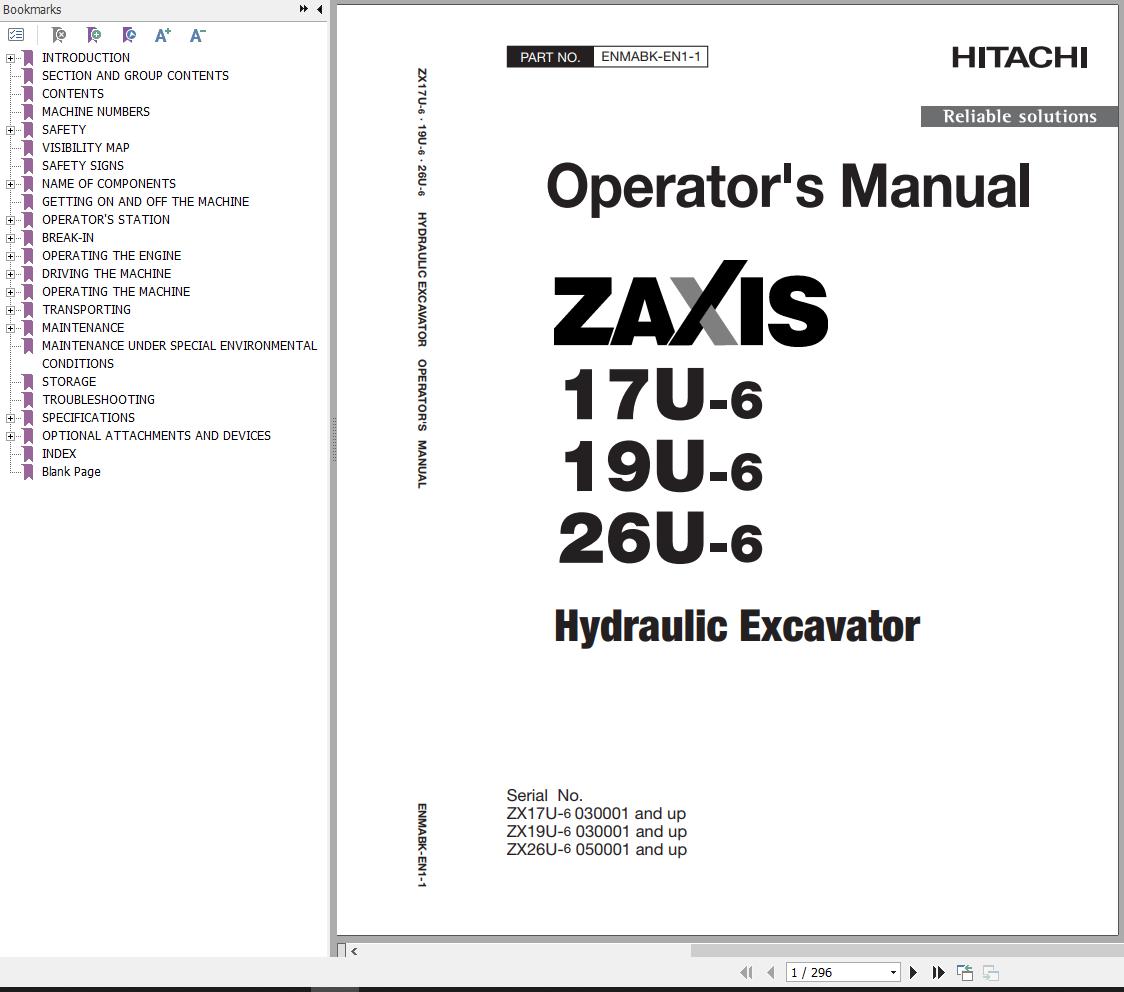Expand the OPERATING THE MACHINE bookmark
This screenshot has height=992, width=1124.
coord(10,292)
